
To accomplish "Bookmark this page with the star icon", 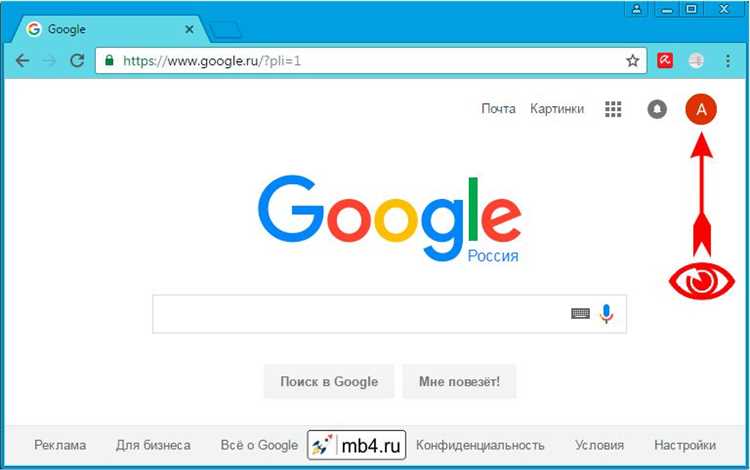I will (x=632, y=61).
